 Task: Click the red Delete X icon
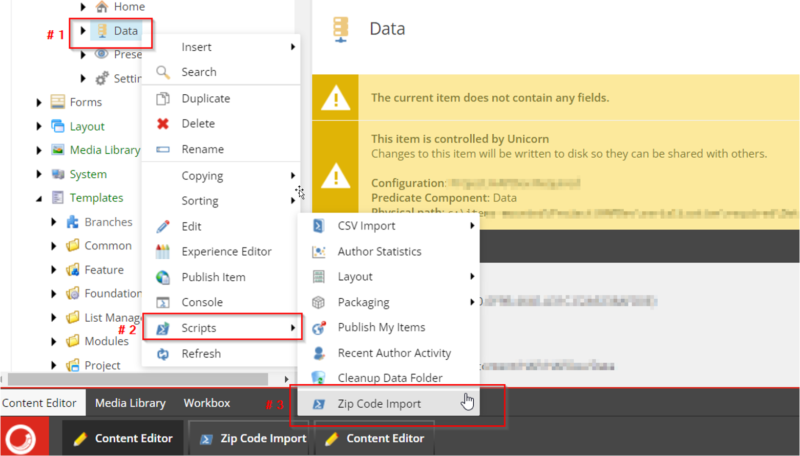point(163,124)
